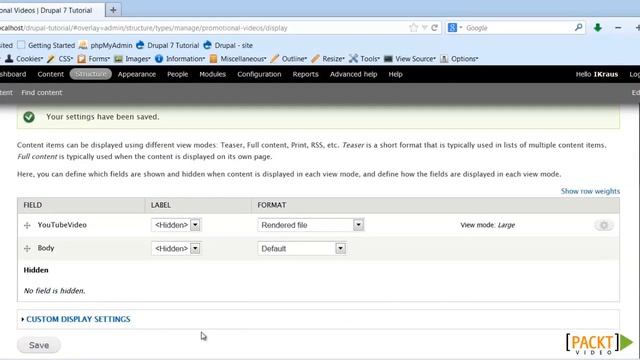Grab the Body row drag handle
The height and width of the screenshot is (360, 640).
[27, 249]
